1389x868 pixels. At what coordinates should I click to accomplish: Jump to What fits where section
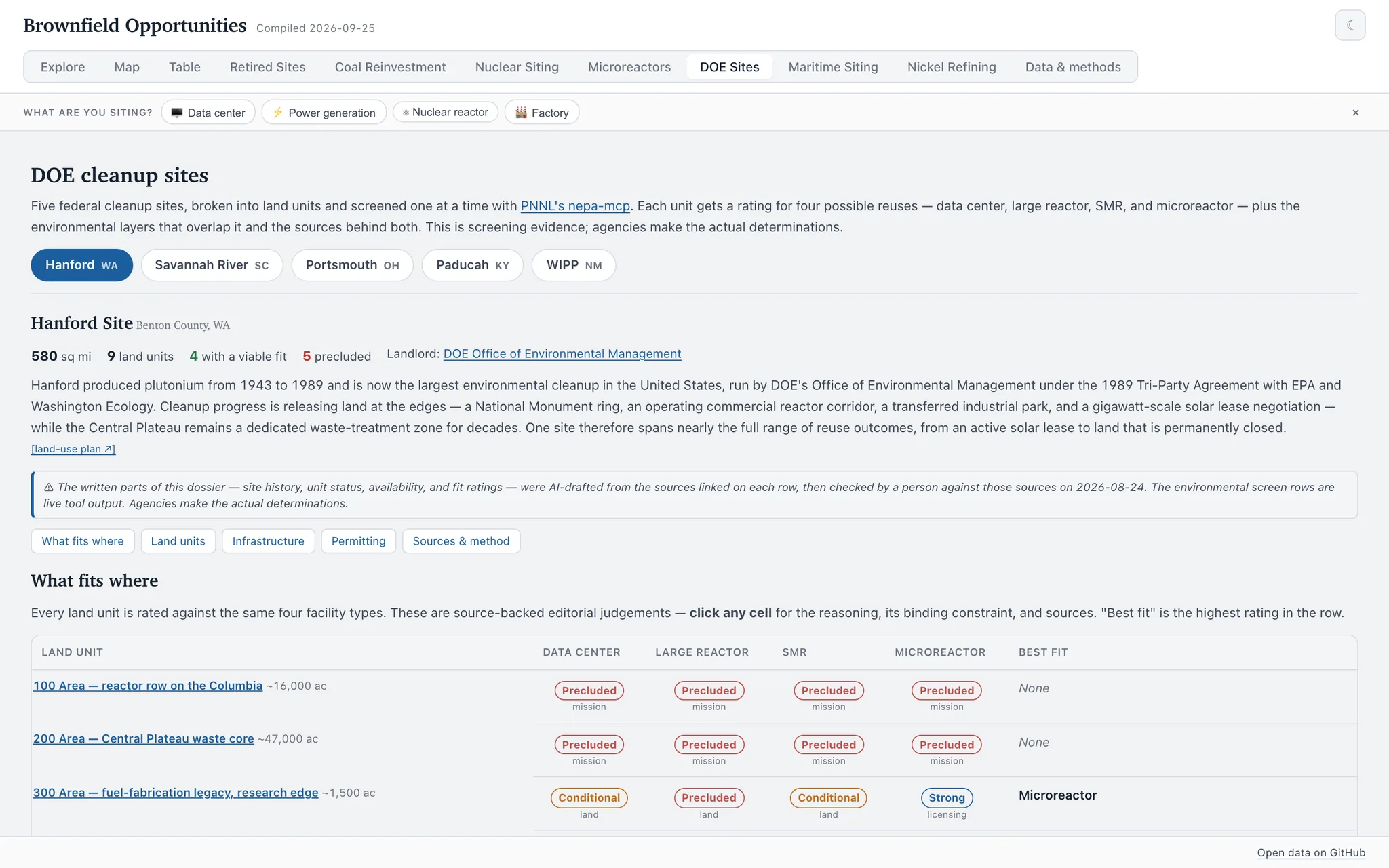(83, 541)
